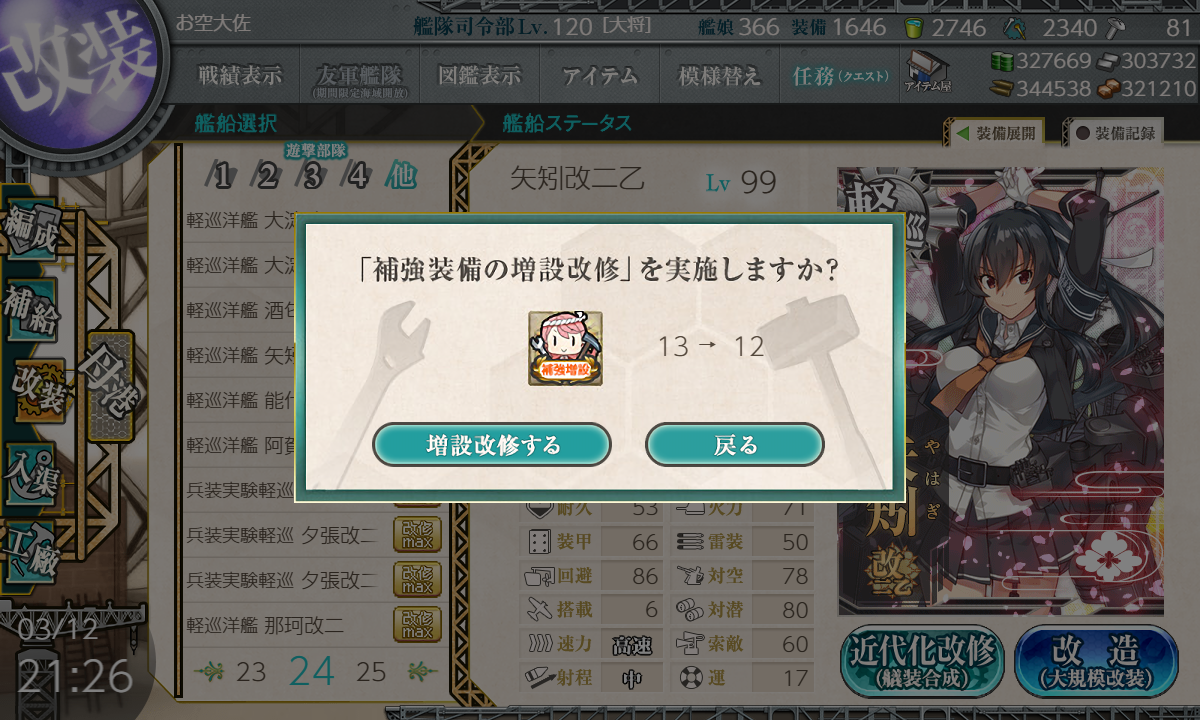
Task: Open the 戦績表示 menu
Action: 239,76
